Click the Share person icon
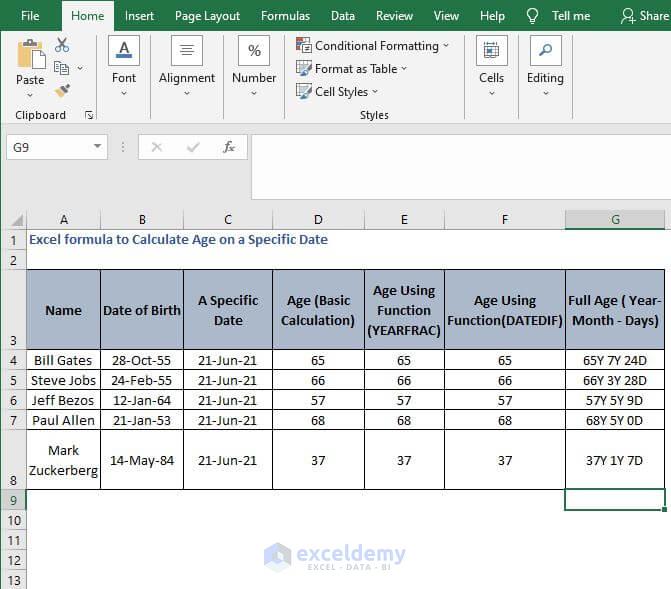 [x=628, y=16]
